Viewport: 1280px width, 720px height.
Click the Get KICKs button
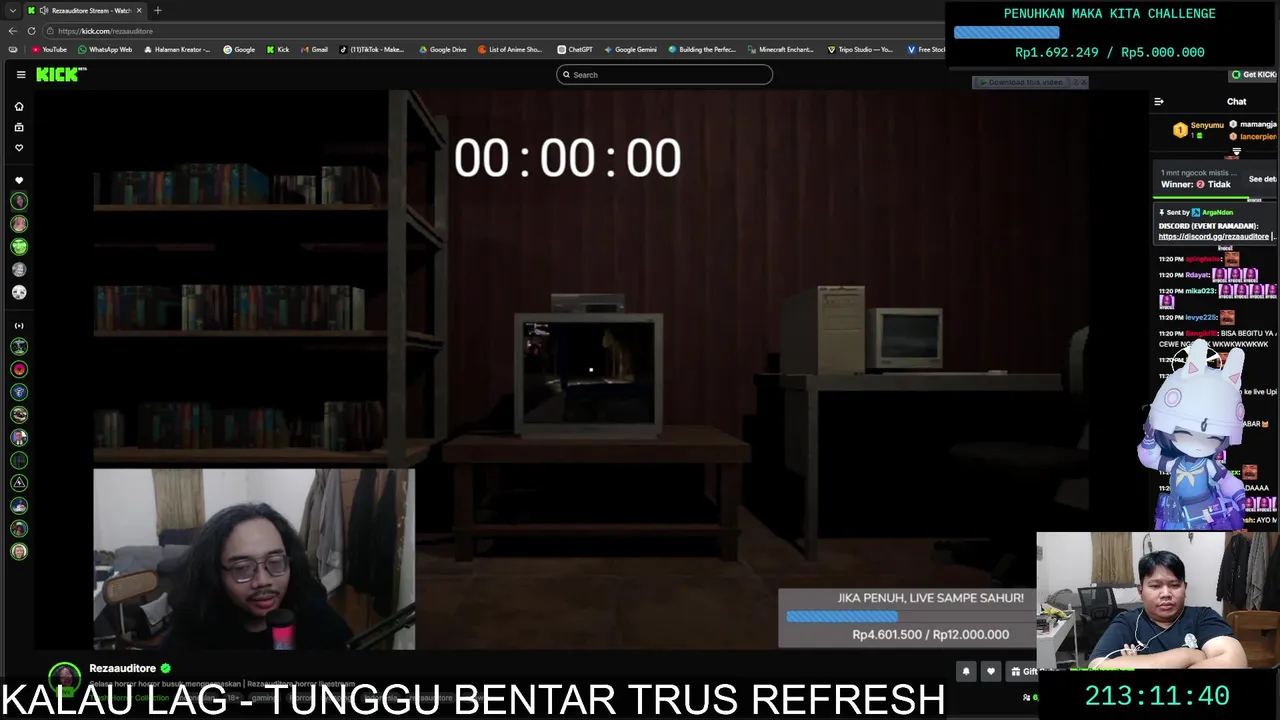(1254, 75)
